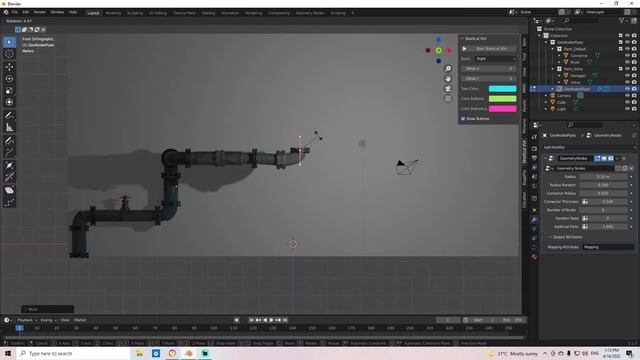Expand the Light item in outliner

coord(546,109)
